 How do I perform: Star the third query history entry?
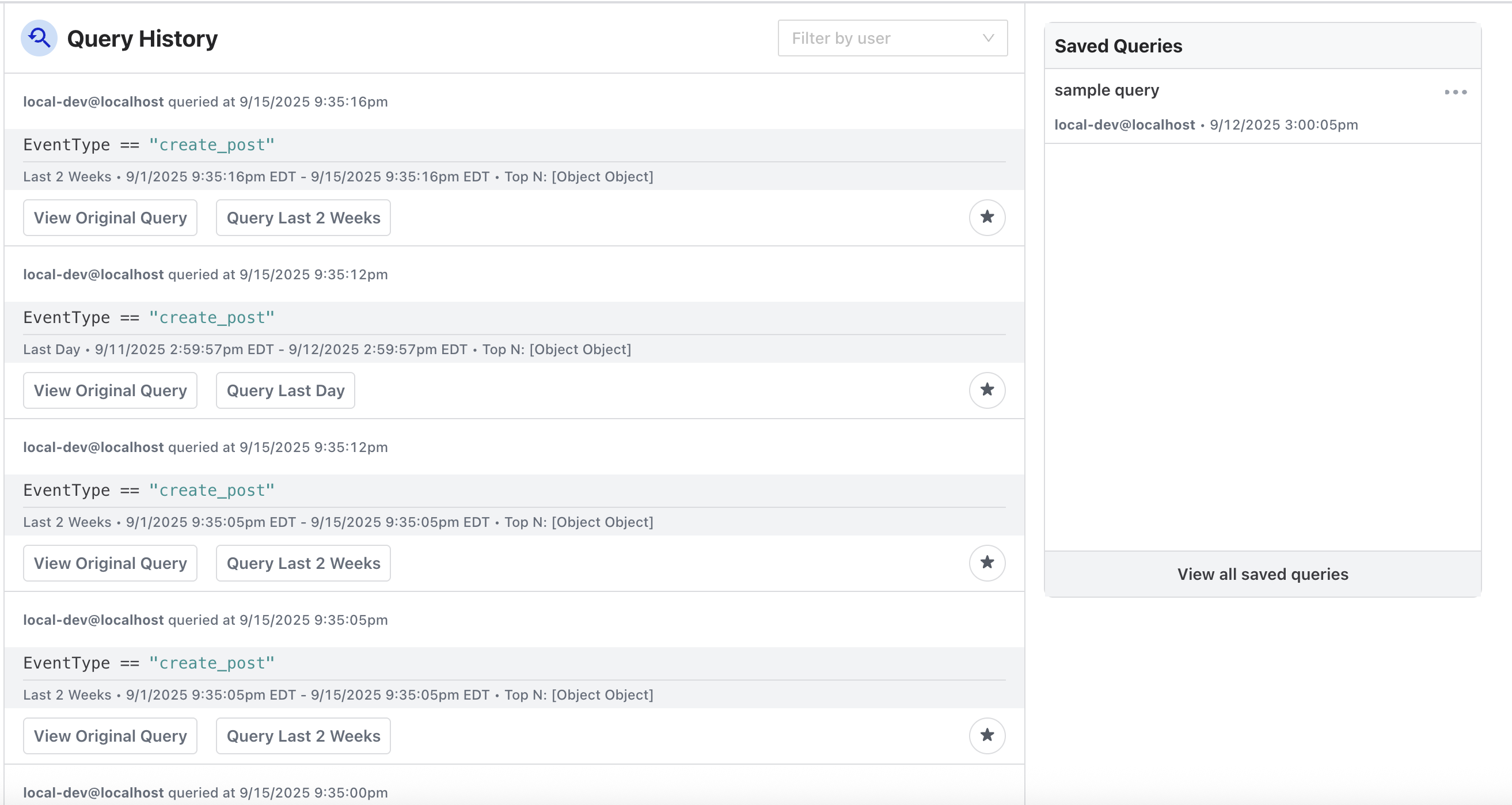[x=987, y=563]
